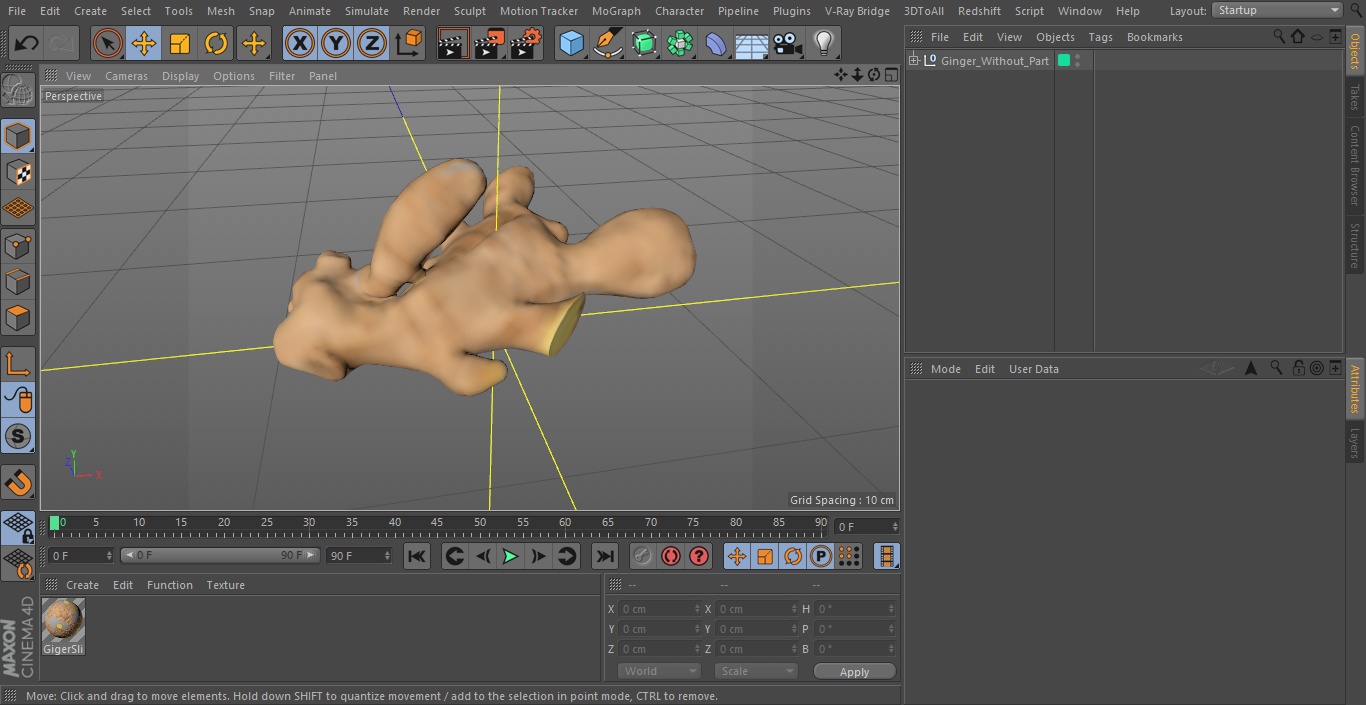Switch to Model mode

(18, 135)
